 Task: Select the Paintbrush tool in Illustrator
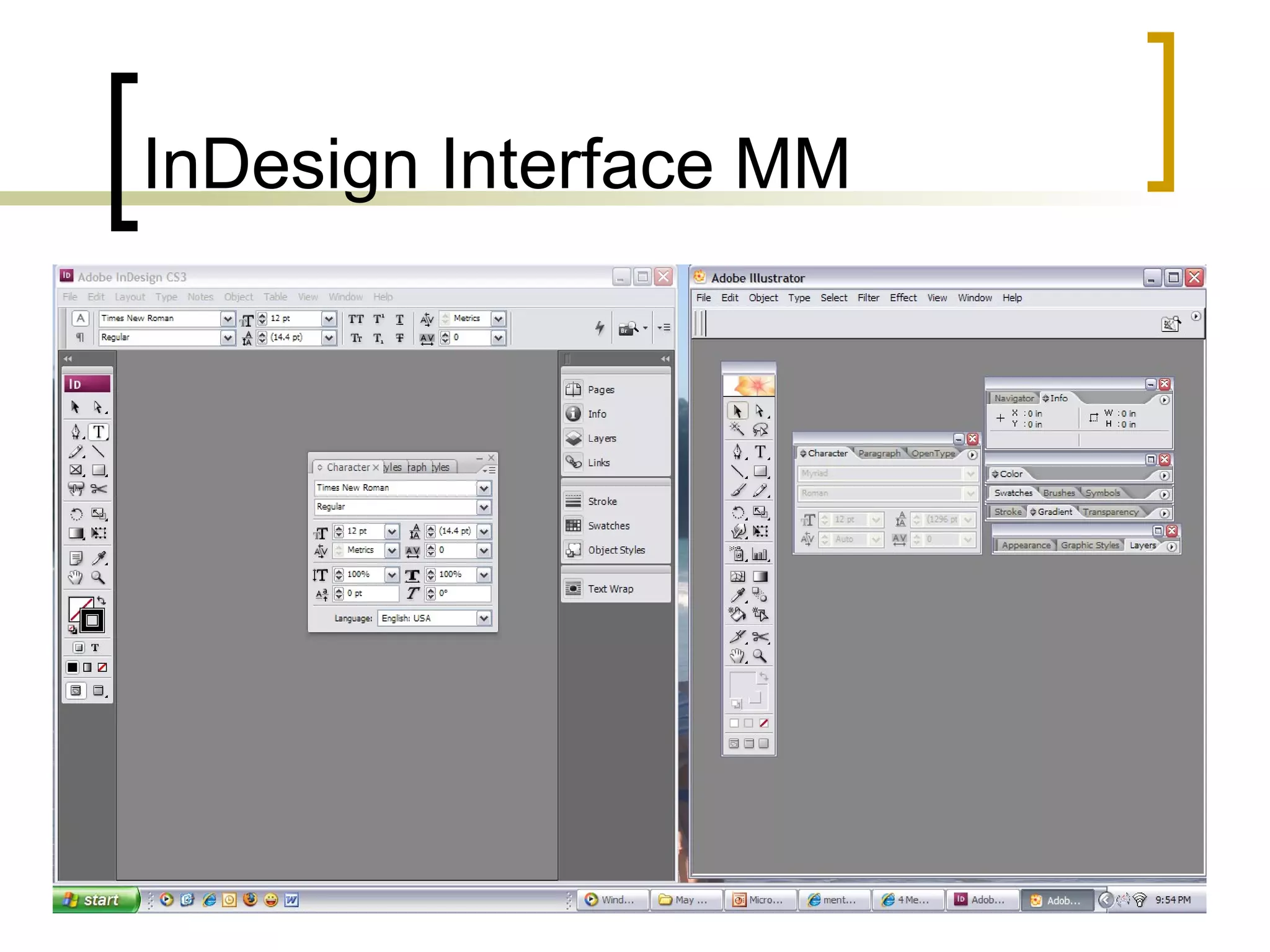point(737,491)
